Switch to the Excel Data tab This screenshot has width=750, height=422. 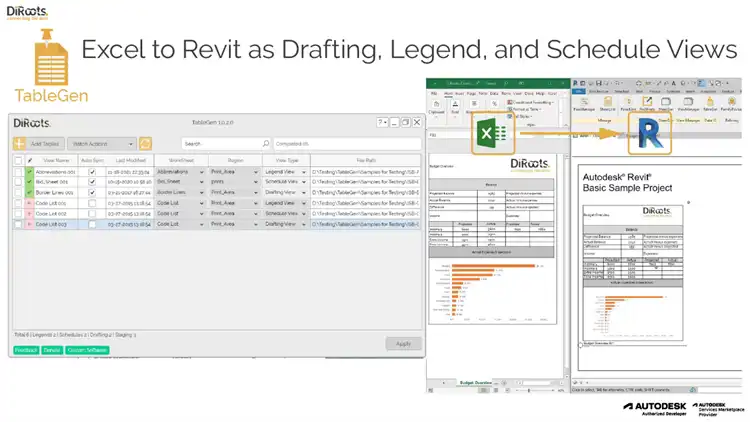(x=494, y=93)
